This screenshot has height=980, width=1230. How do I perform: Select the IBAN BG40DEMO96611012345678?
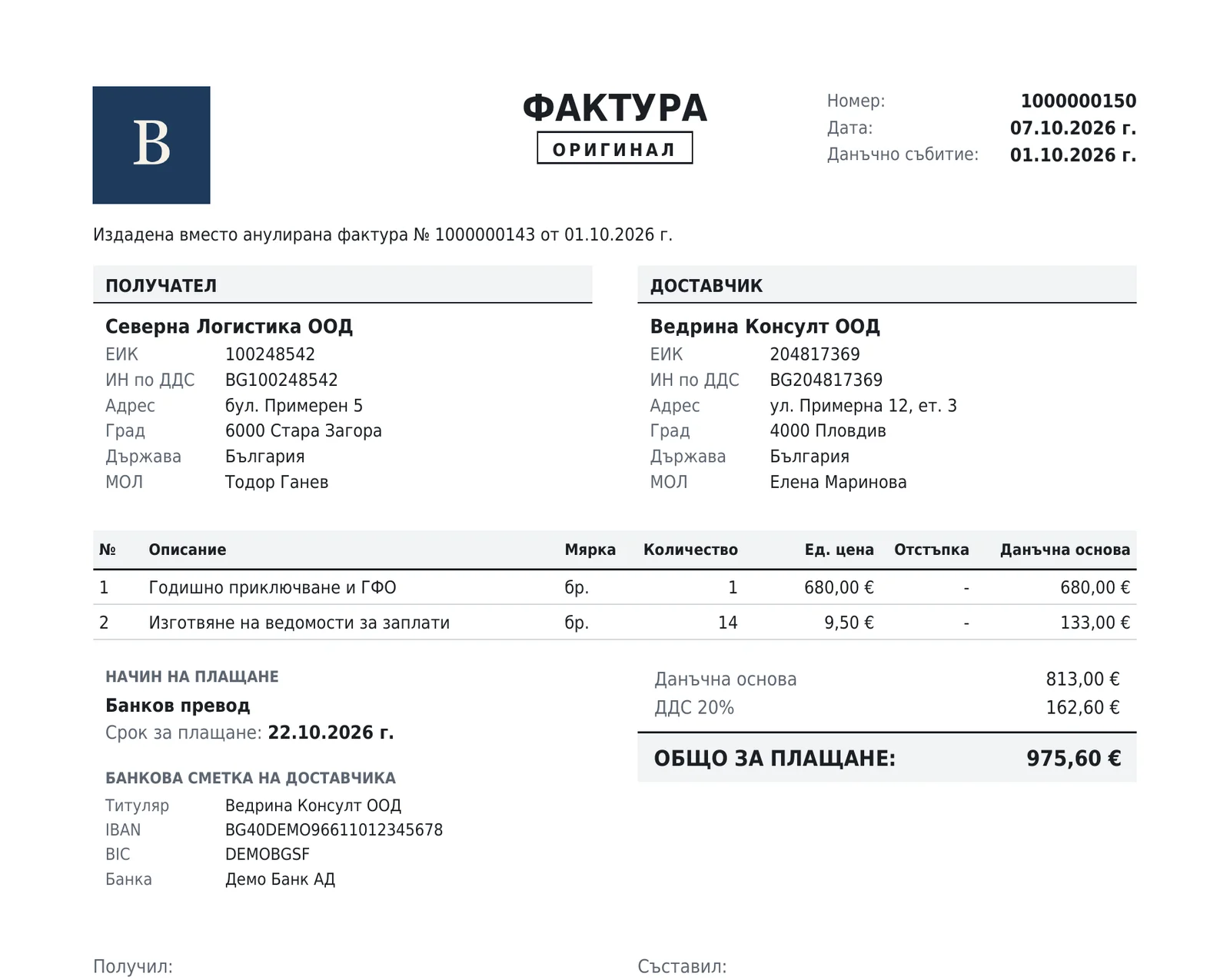pos(334,830)
